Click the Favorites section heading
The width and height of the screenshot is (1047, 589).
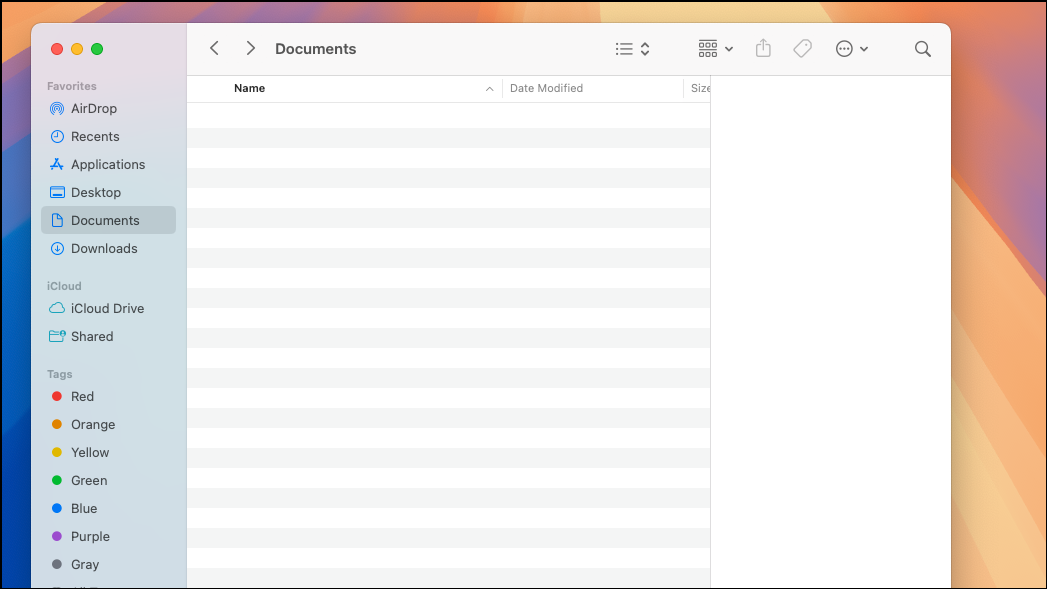(x=71, y=86)
